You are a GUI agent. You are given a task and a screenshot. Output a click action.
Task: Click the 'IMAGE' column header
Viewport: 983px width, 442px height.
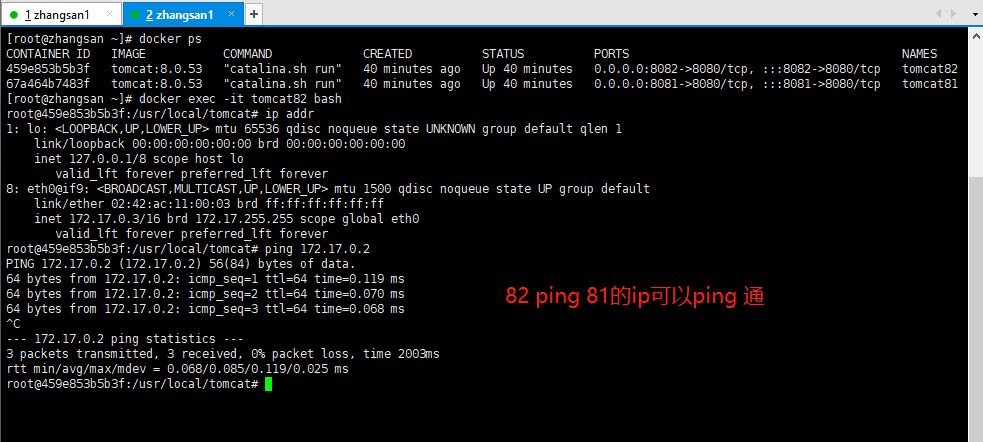pyautogui.click(x=129, y=54)
